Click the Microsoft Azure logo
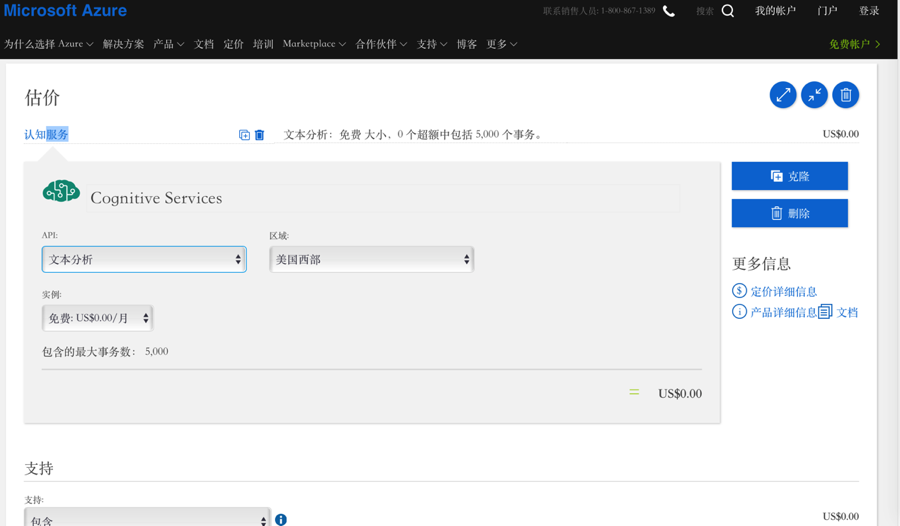The height and width of the screenshot is (526, 900). [x=65, y=10]
